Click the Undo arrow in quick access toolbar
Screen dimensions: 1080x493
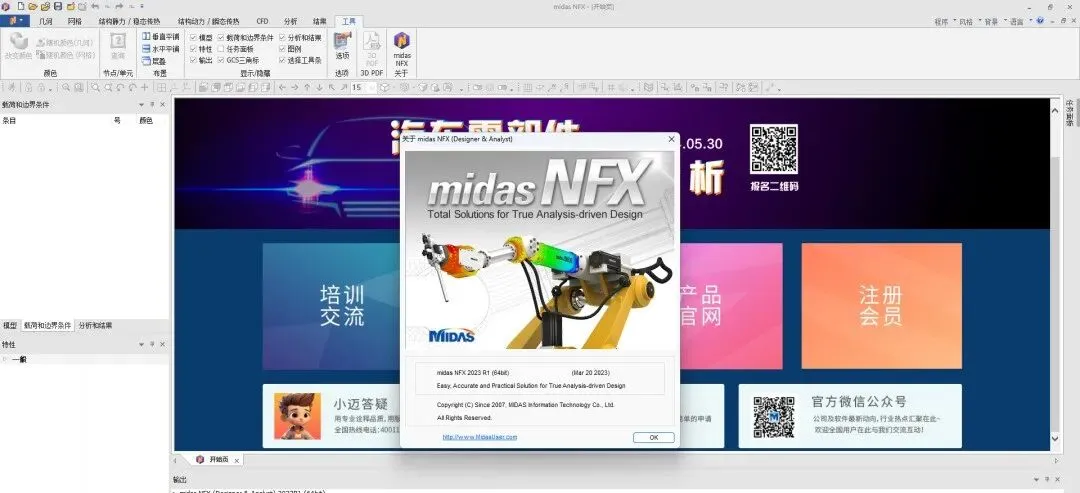tap(95, 6)
